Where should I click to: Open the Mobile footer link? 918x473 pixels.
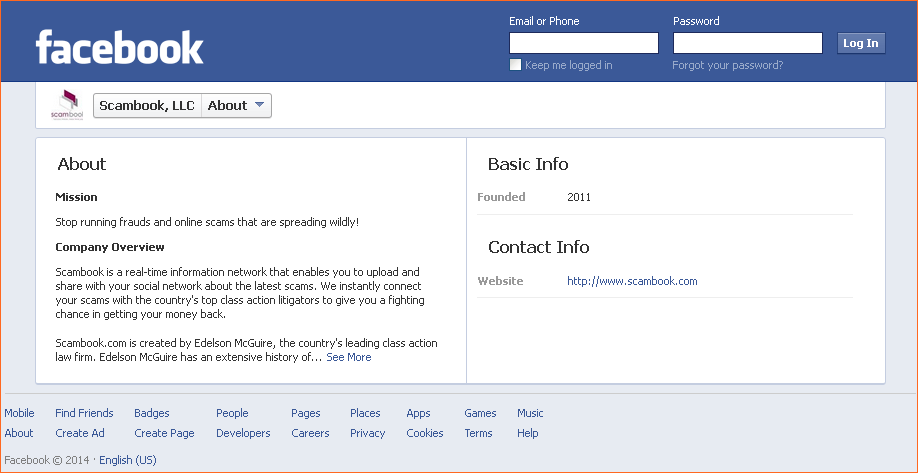click(x=19, y=413)
